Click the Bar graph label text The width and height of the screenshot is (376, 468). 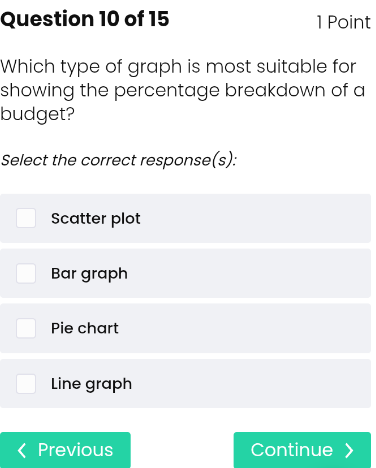click(89, 274)
